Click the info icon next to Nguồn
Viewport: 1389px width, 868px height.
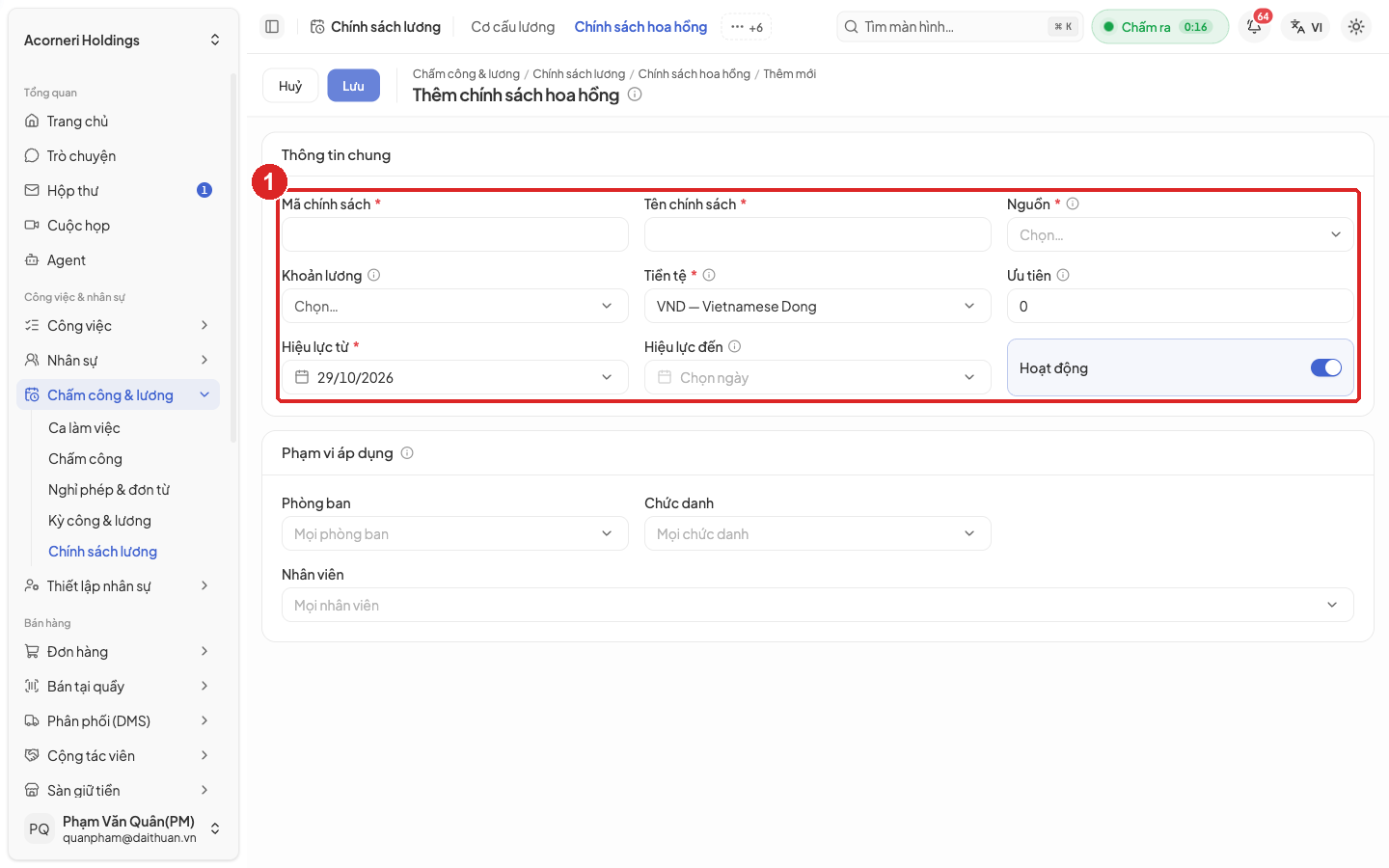pos(1073,204)
